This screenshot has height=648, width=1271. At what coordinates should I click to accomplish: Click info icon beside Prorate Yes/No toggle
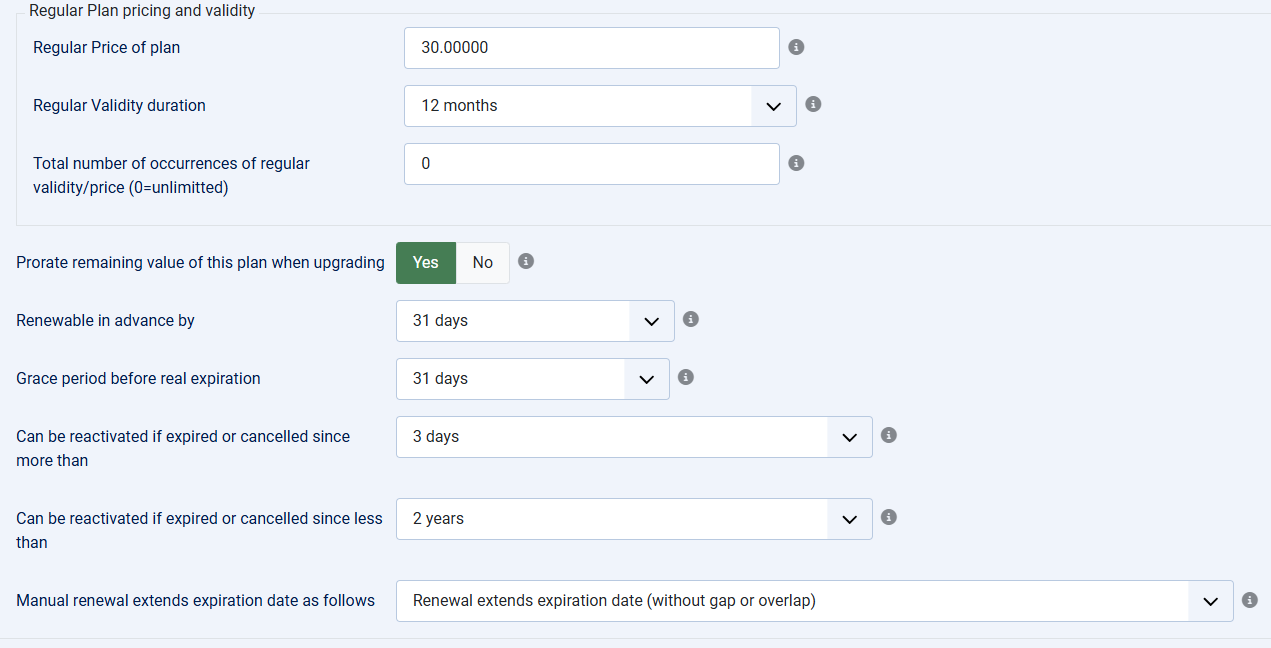(526, 261)
